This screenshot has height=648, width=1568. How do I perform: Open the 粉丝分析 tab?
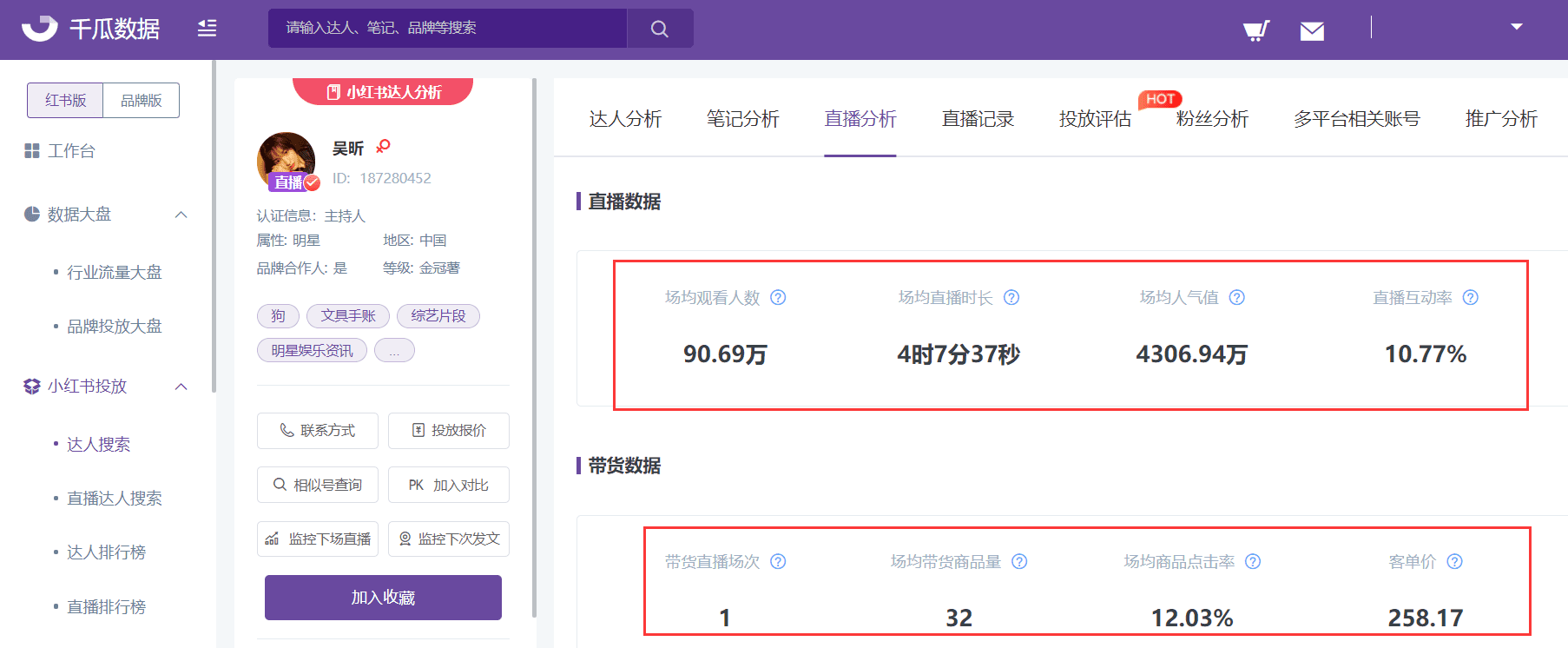(x=1212, y=119)
